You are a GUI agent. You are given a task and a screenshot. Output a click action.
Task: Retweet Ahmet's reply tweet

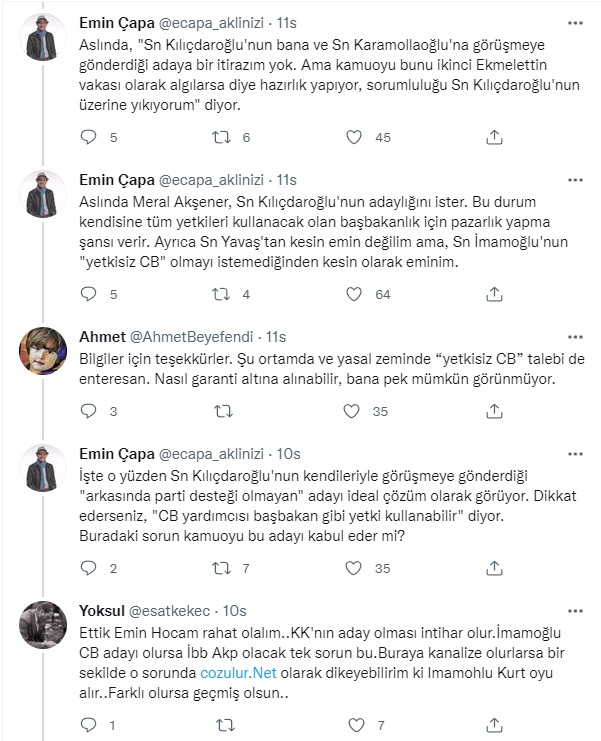click(223, 411)
